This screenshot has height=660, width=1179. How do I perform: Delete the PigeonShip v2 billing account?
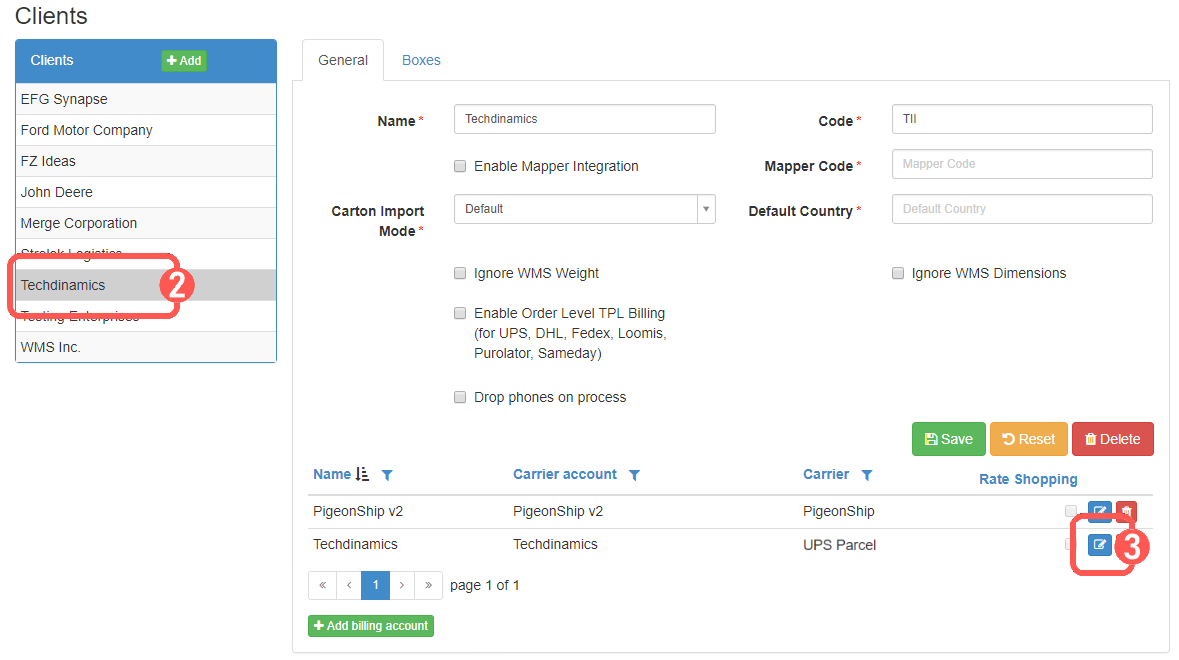[x=1126, y=511]
